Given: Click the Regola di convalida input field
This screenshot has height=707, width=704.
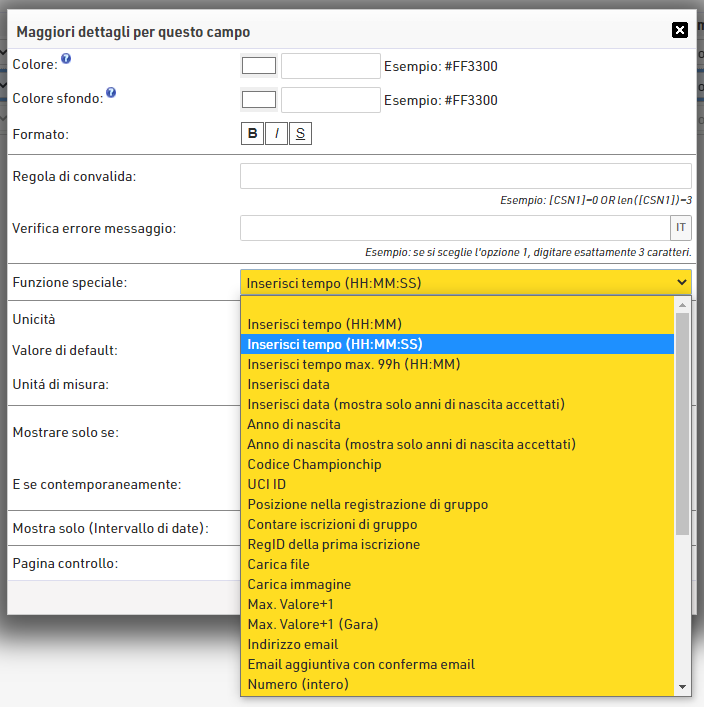Looking at the screenshot, I should pyautogui.click(x=465, y=176).
